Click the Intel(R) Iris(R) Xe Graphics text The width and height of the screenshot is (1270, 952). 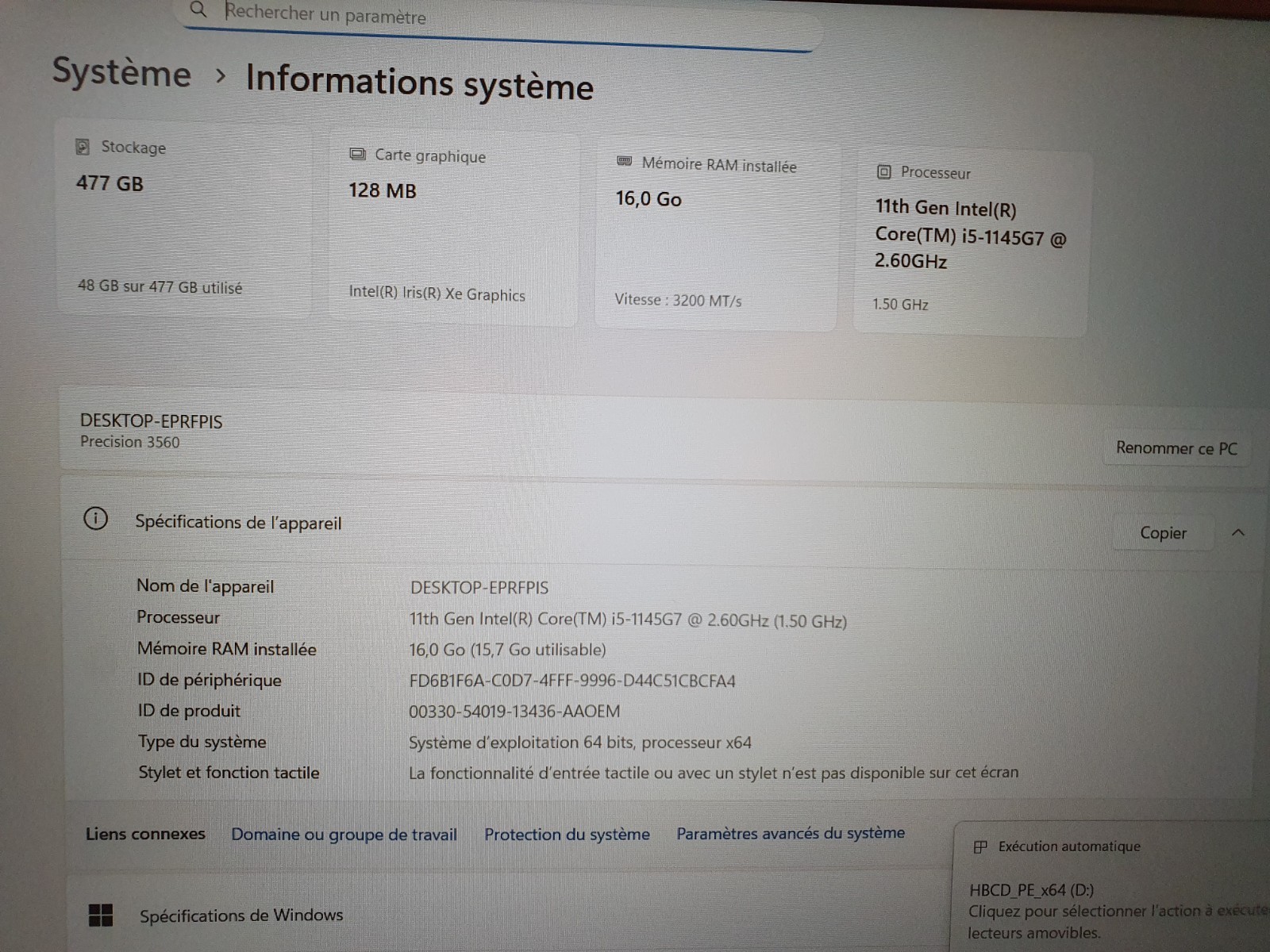tap(437, 294)
